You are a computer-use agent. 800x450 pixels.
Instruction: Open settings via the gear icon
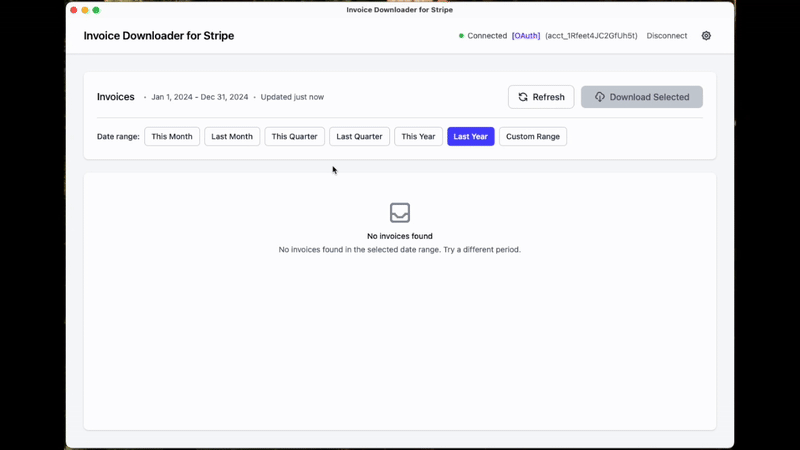(x=706, y=36)
